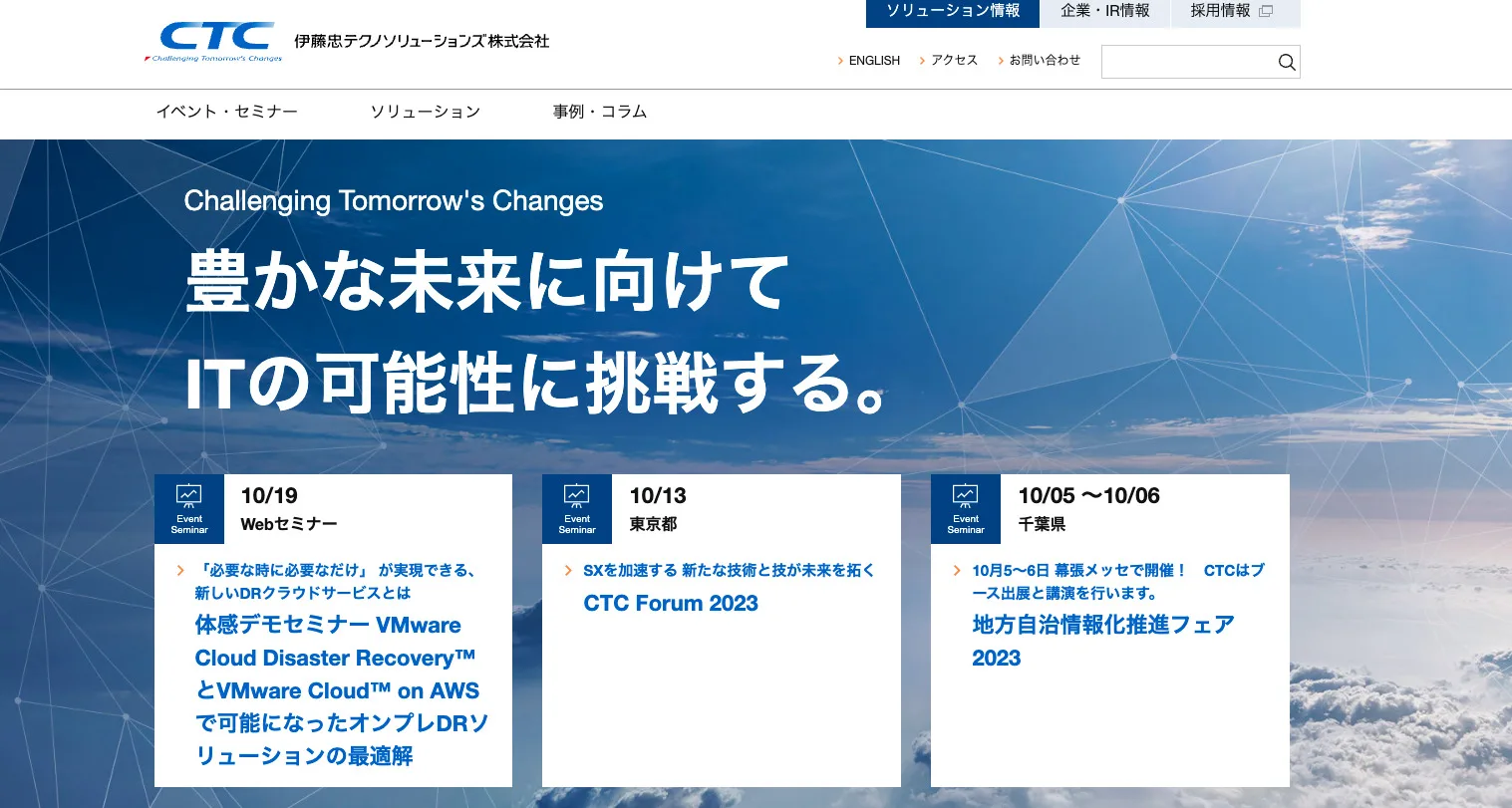Viewport: 1512px width, 808px height.
Task: Open the 地方自治情報化推進フェア 2023 link
Action: pyautogui.click(x=1103, y=641)
